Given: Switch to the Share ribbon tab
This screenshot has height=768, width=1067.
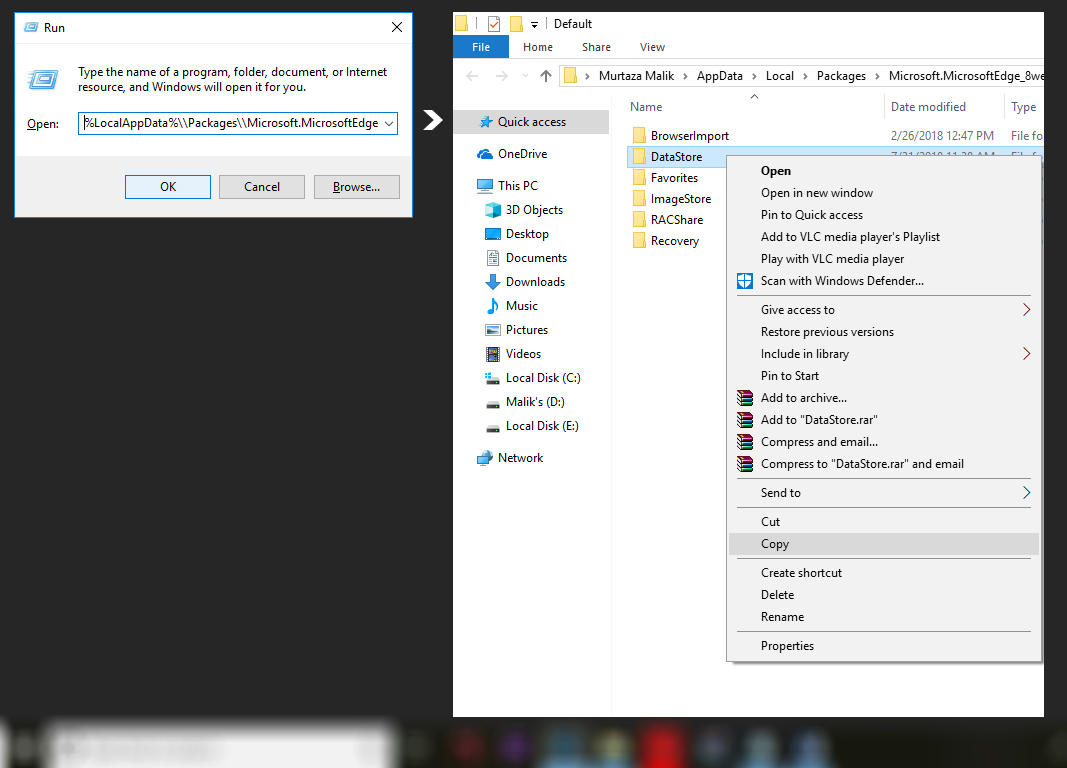Looking at the screenshot, I should [596, 47].
